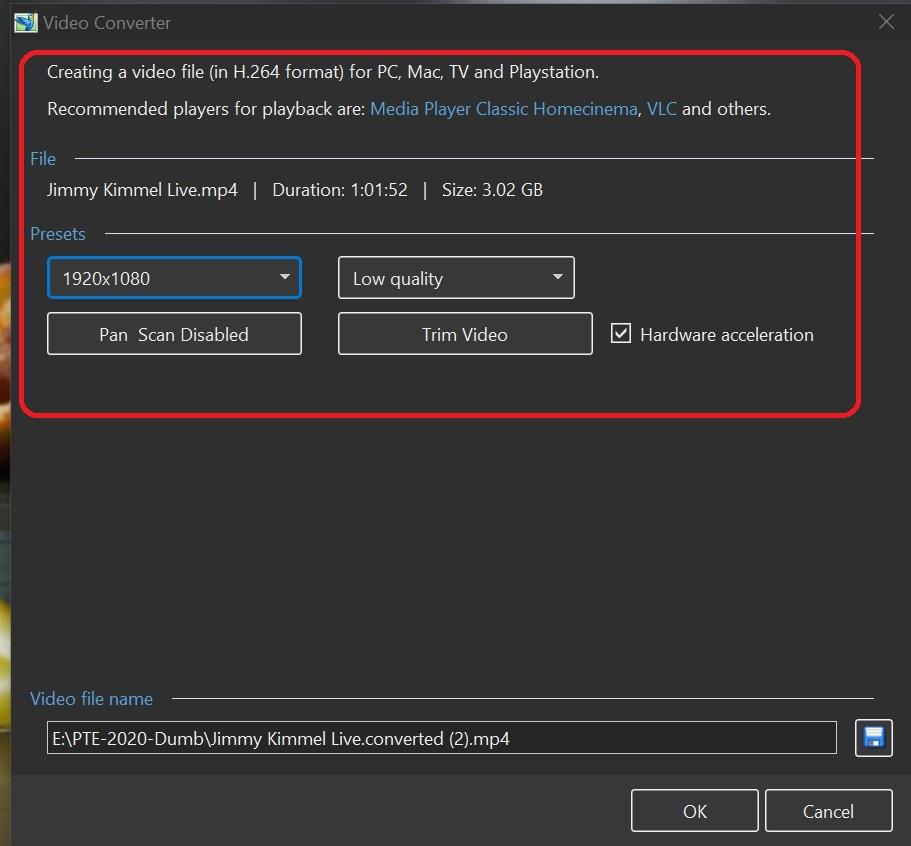Click the Video file name section heading
911x846 pixels.
[91, 699]
